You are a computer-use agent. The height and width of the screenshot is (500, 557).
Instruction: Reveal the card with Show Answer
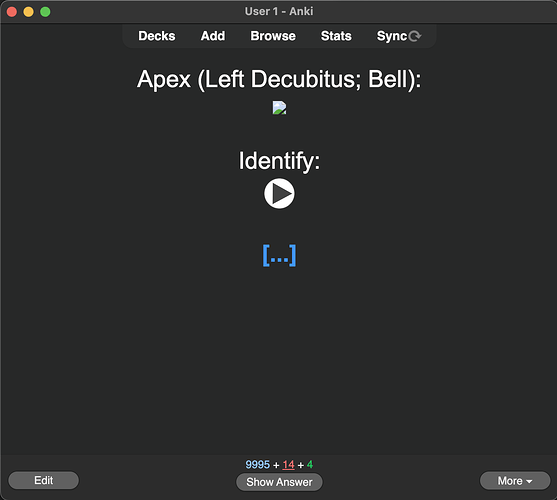pyautogui.click(x=279, y=482)
